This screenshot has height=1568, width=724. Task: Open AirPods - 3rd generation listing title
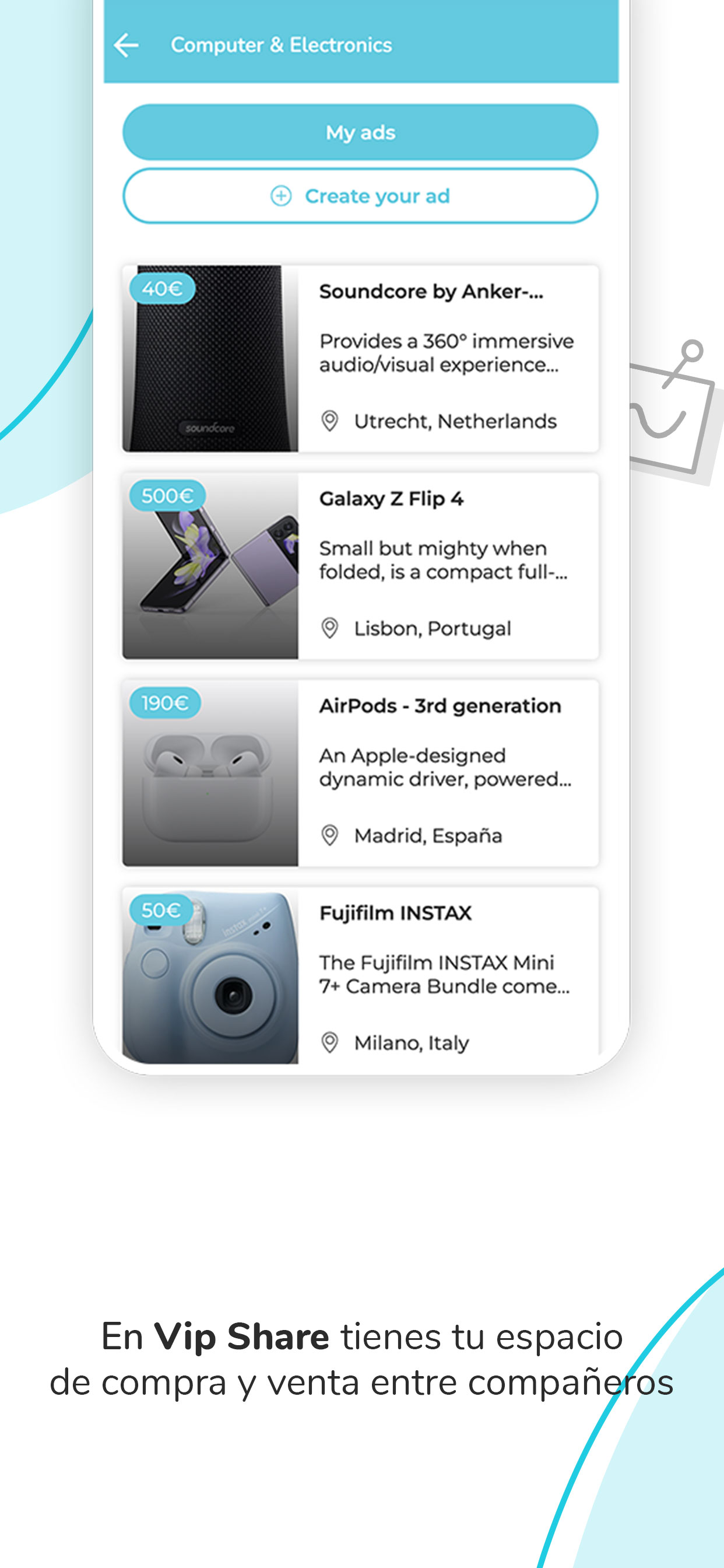440,705
